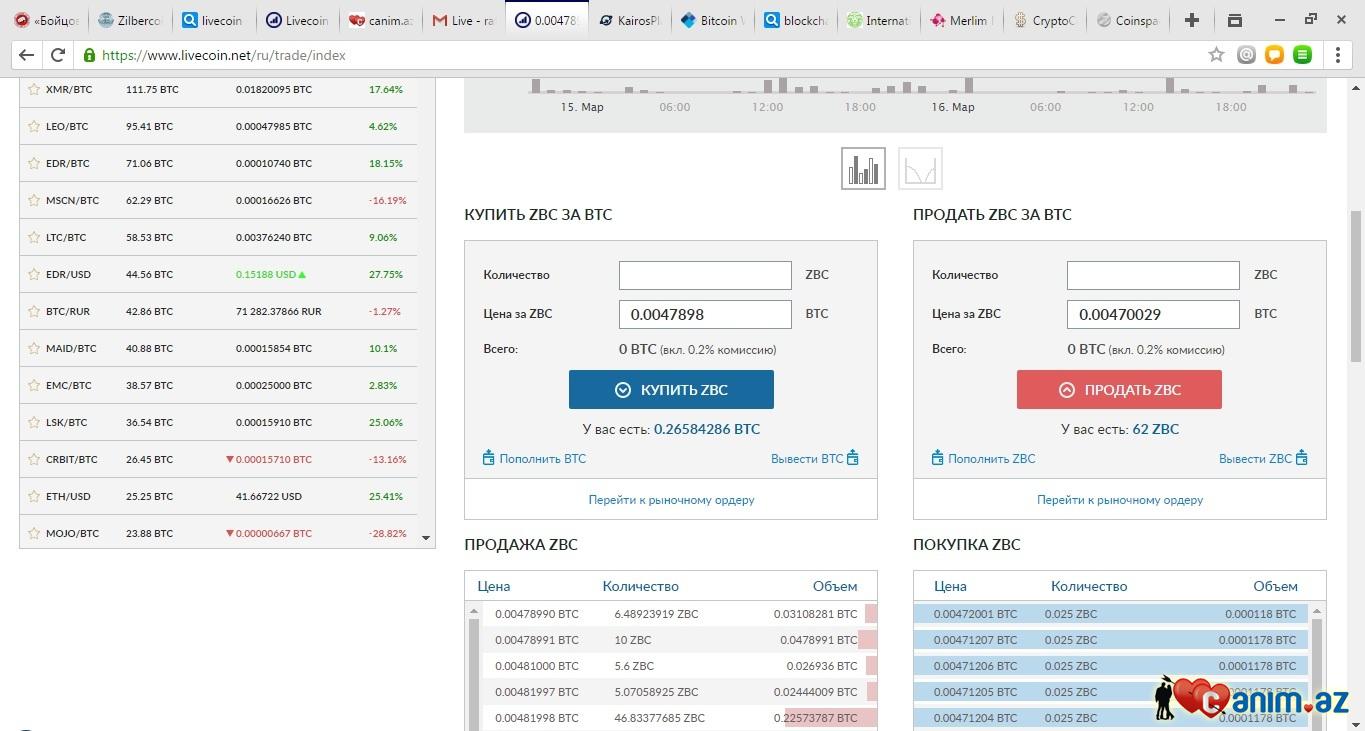Open a new browser tab
Viewport: 1365px width, 731px height.
click(x=1191, y=20)
